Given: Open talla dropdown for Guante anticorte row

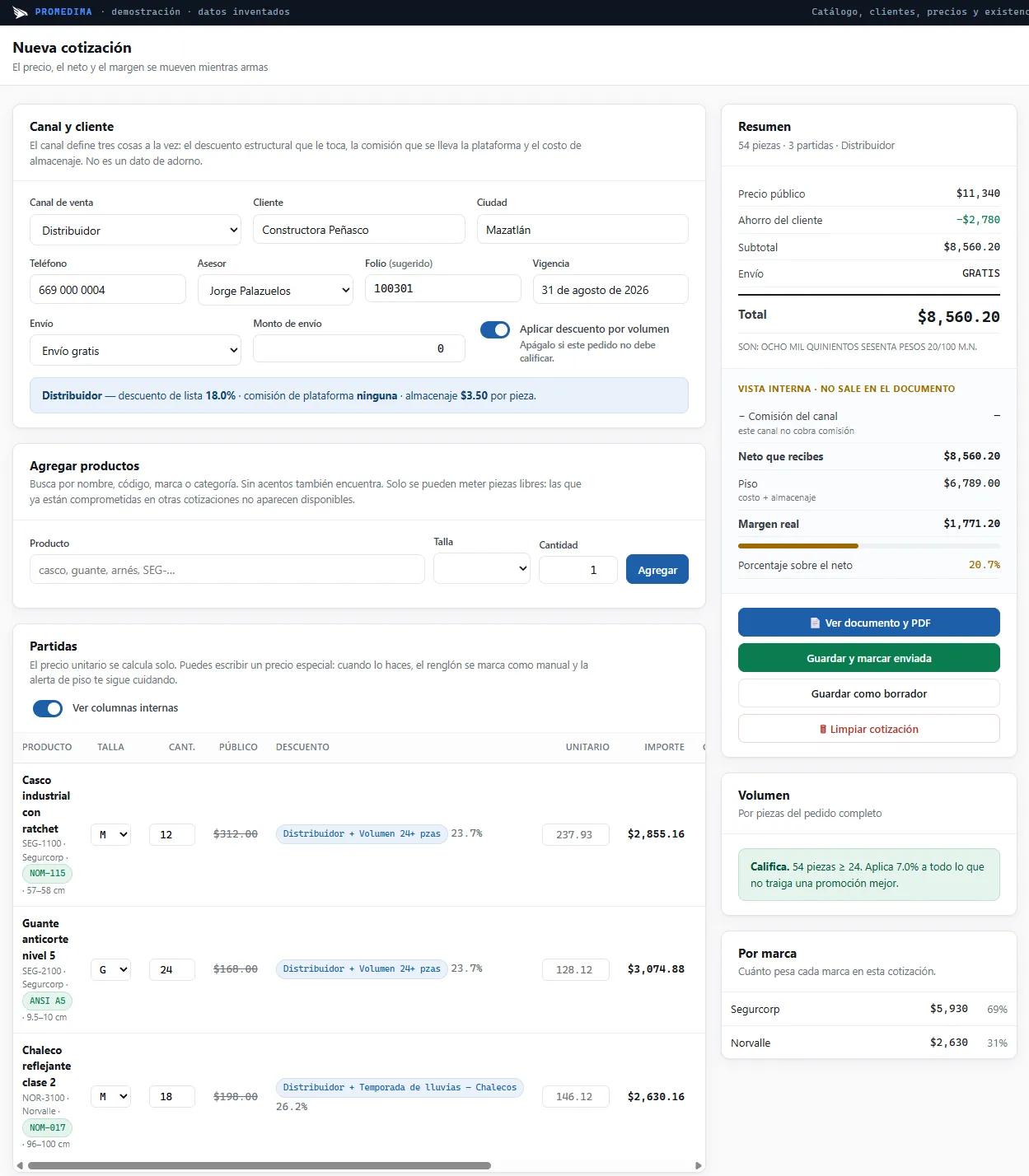Looking at the screenshot, I should pyautogui.click(x=110, y=969).
